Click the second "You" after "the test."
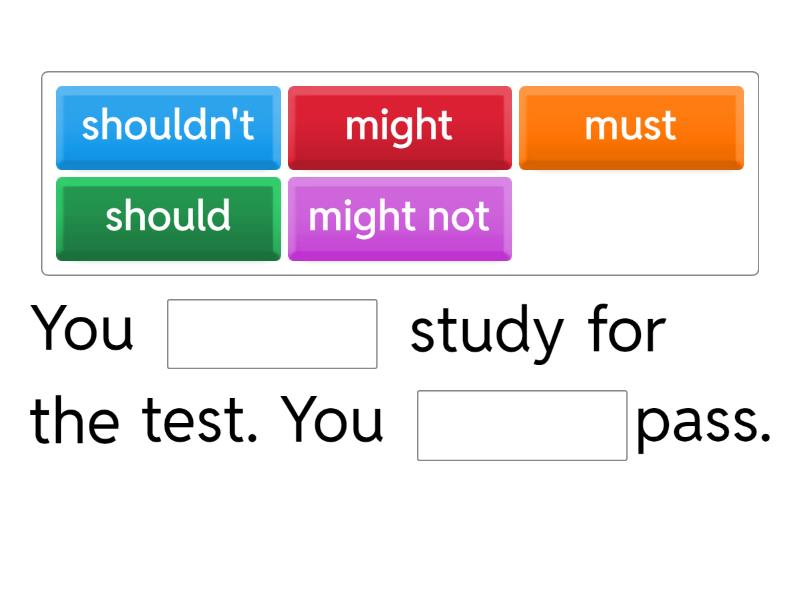 tap(332, 420)
